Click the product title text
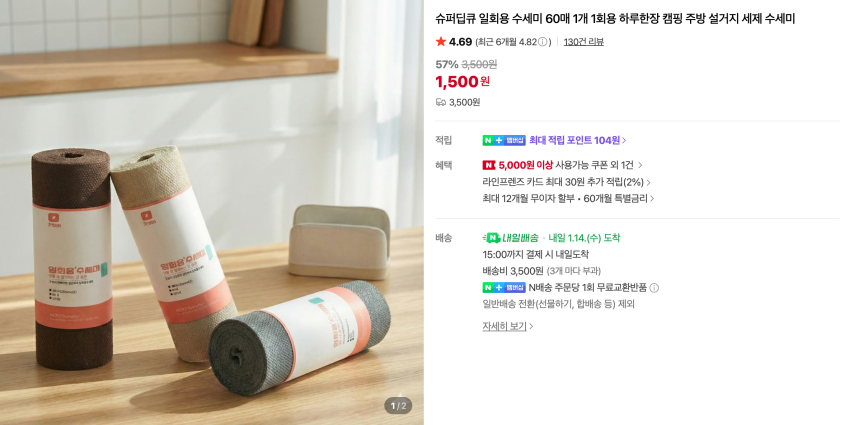 [615, 19]
